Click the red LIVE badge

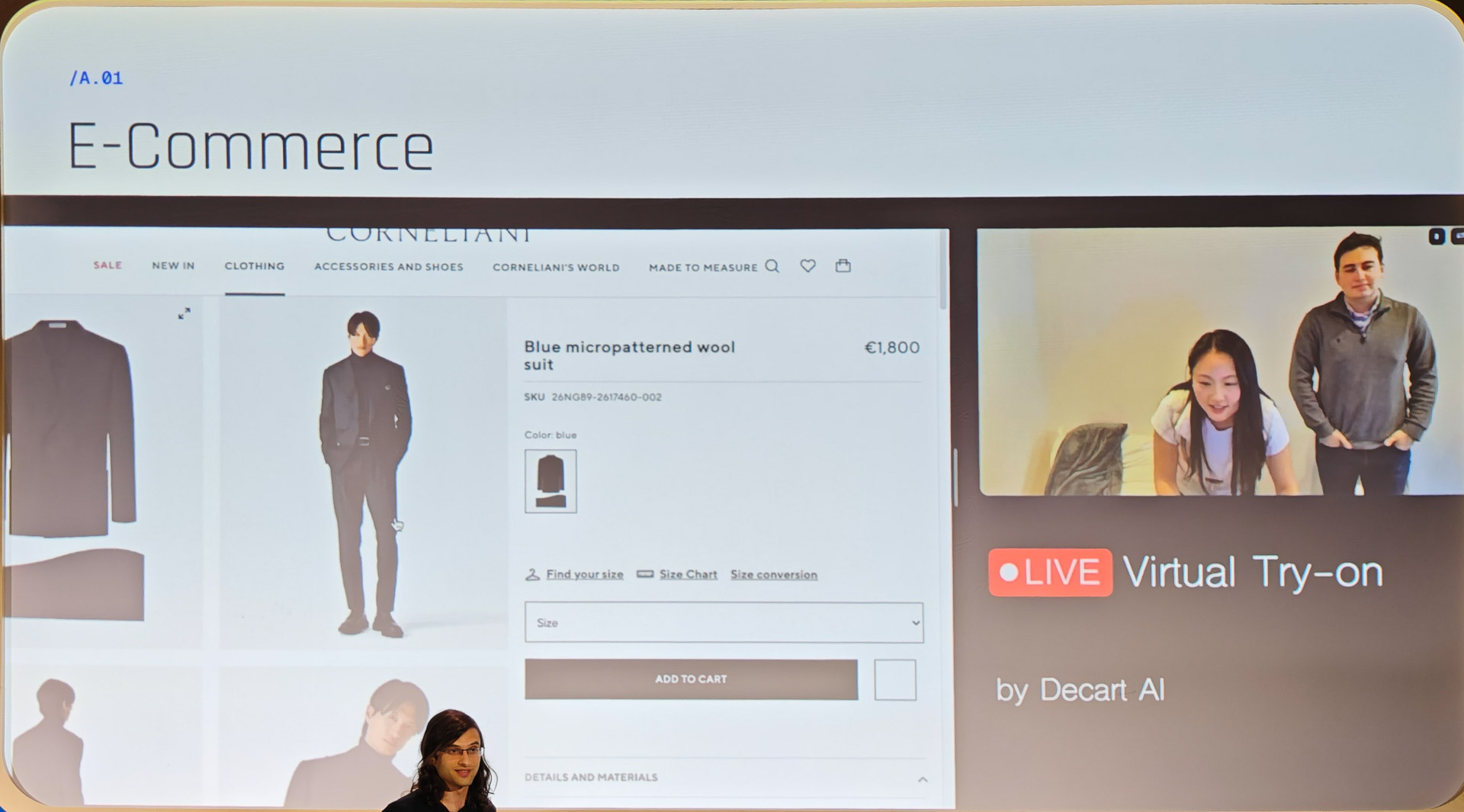[x=1050, y=572]
